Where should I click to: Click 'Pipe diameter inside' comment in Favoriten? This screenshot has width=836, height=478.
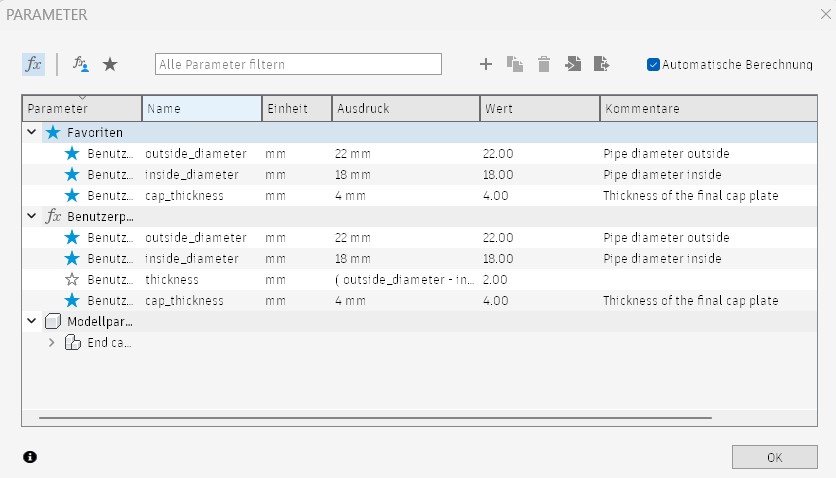point(662,174)
